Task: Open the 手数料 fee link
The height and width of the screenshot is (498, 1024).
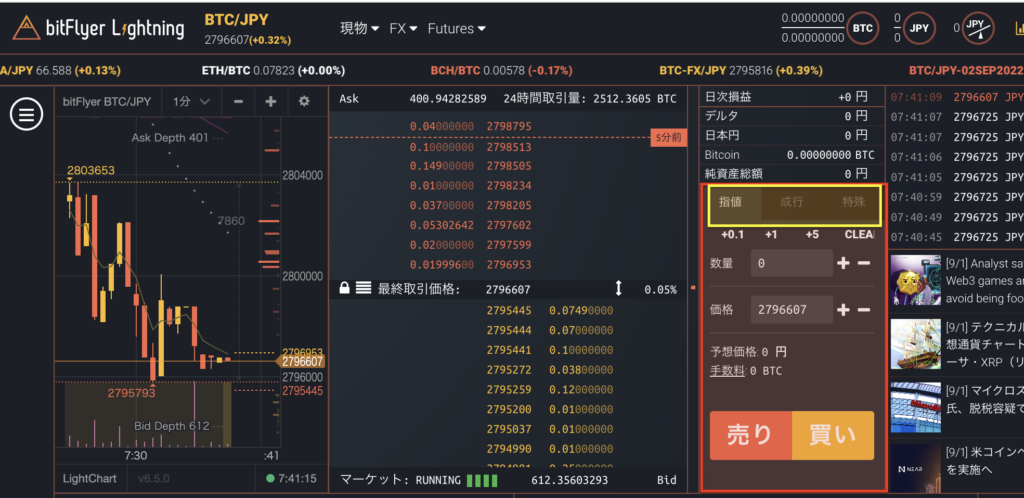Action: click(x=728, y=371)
